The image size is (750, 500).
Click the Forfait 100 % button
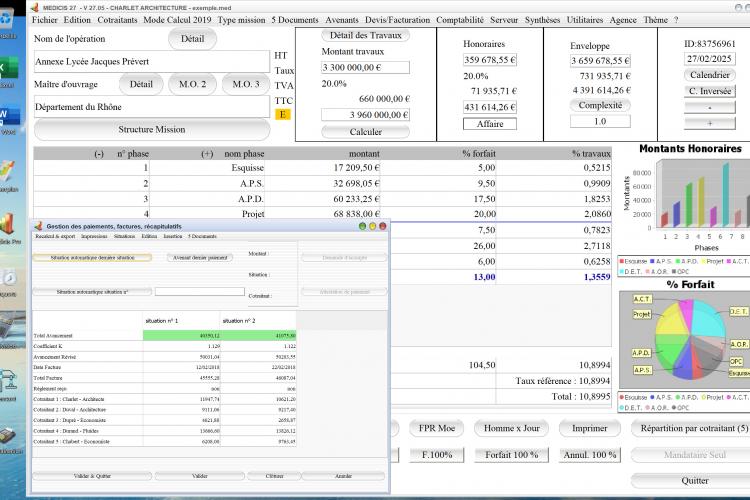click(x=511, y=455)
